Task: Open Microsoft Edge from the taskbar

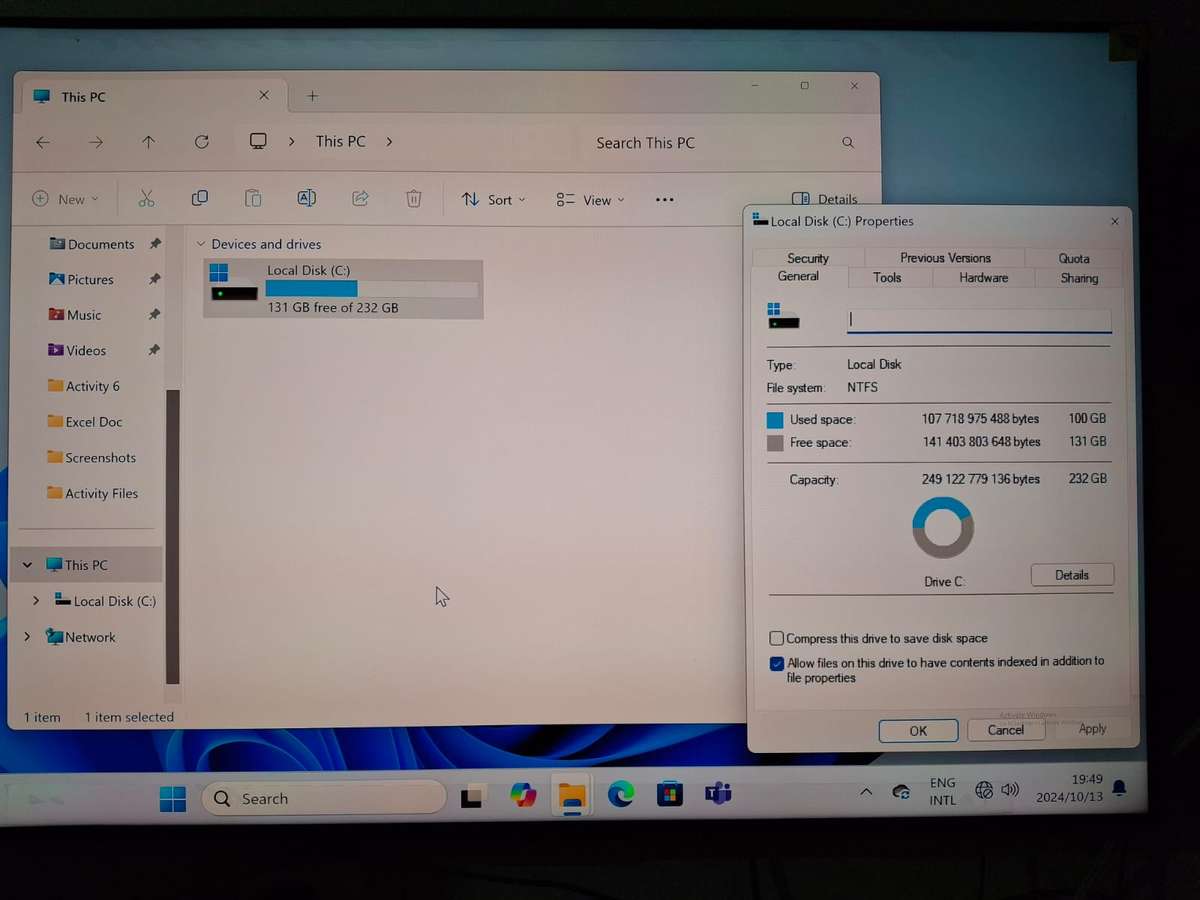Action: click(621, 795)
